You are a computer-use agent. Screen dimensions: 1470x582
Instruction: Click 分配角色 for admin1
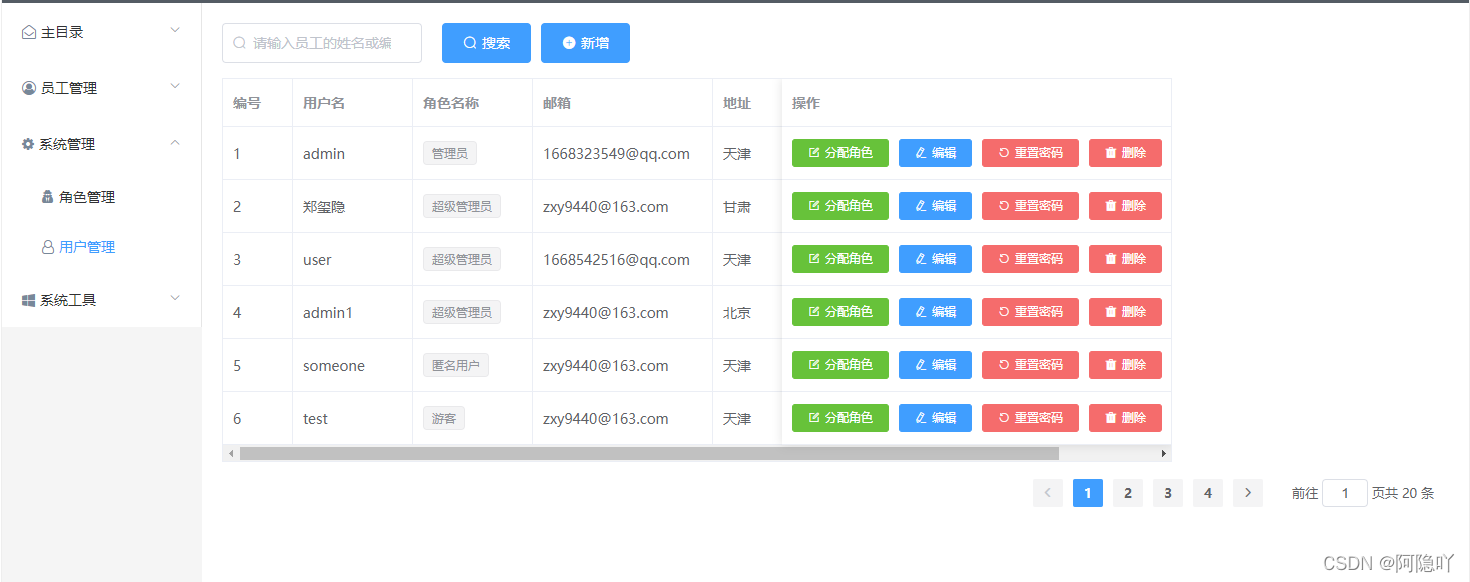840,312
